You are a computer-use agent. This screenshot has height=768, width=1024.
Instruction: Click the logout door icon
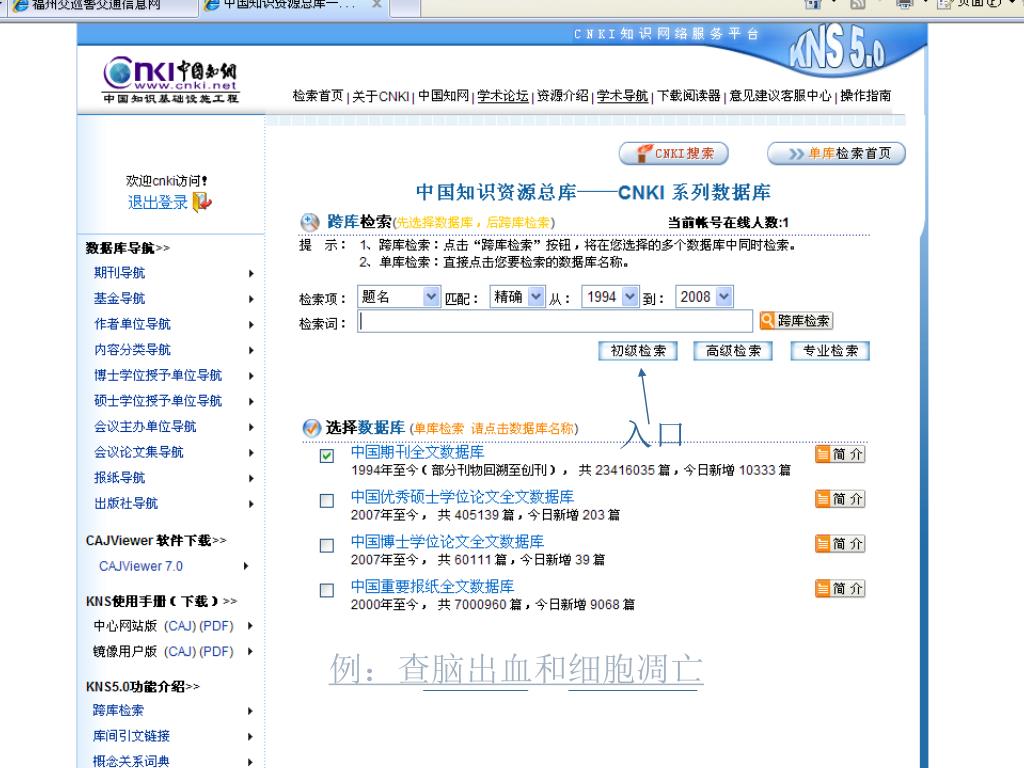pos(202,202)
